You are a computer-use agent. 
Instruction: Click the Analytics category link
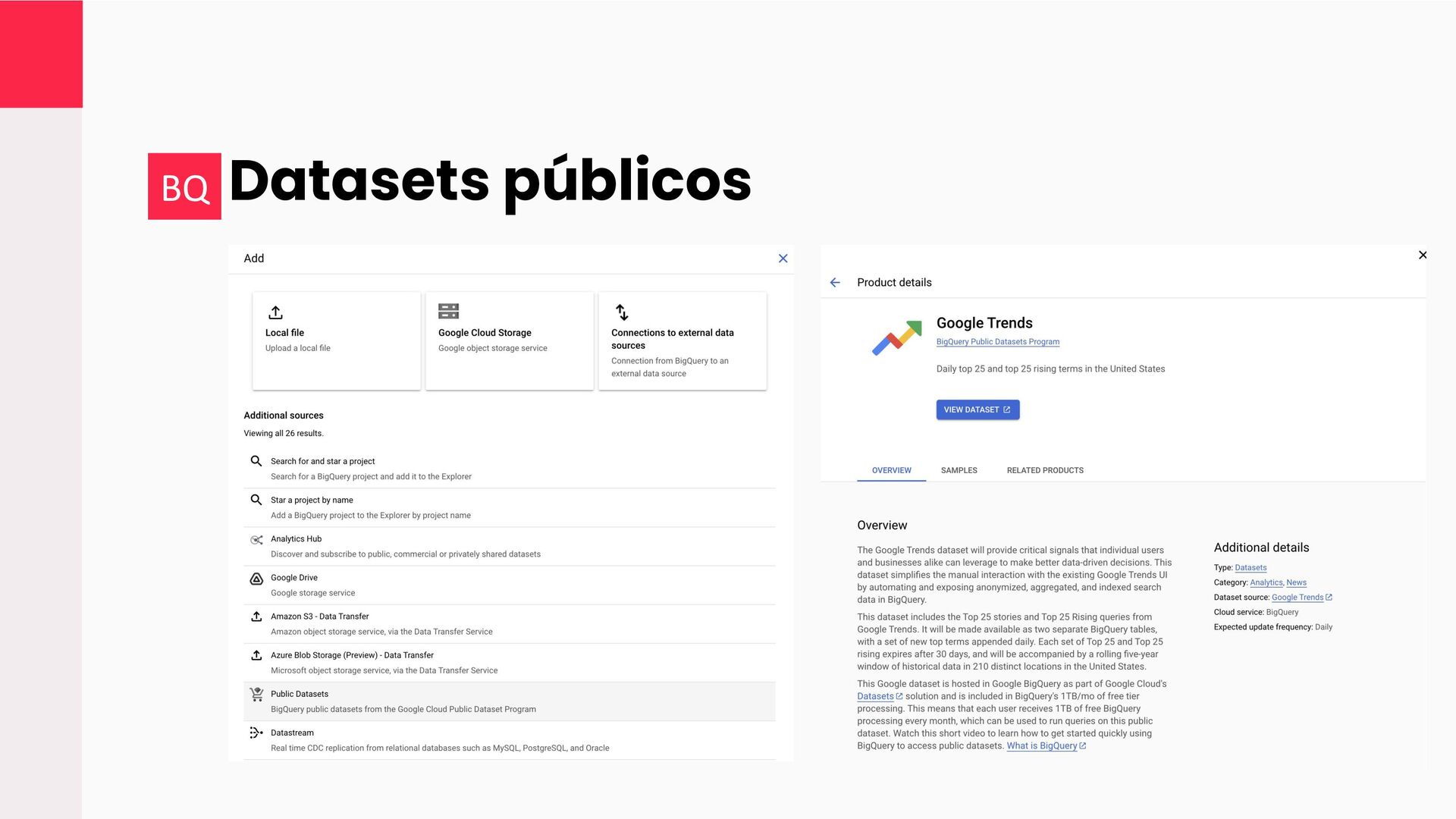[x=1266, y=583]
